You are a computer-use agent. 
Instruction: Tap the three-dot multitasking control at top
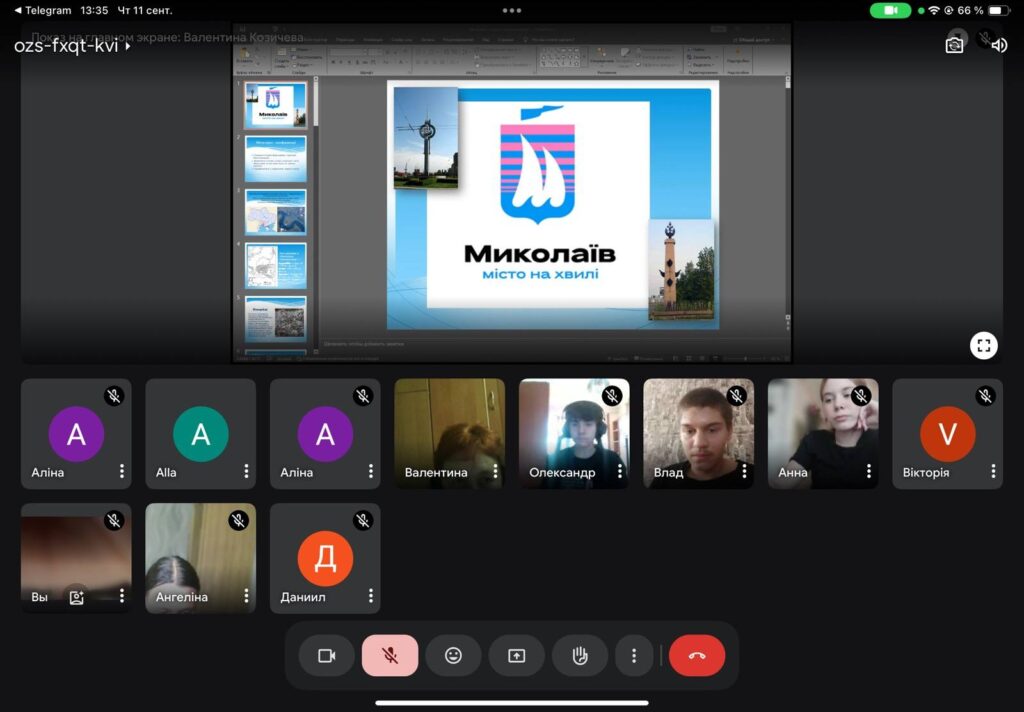[512, 10]
